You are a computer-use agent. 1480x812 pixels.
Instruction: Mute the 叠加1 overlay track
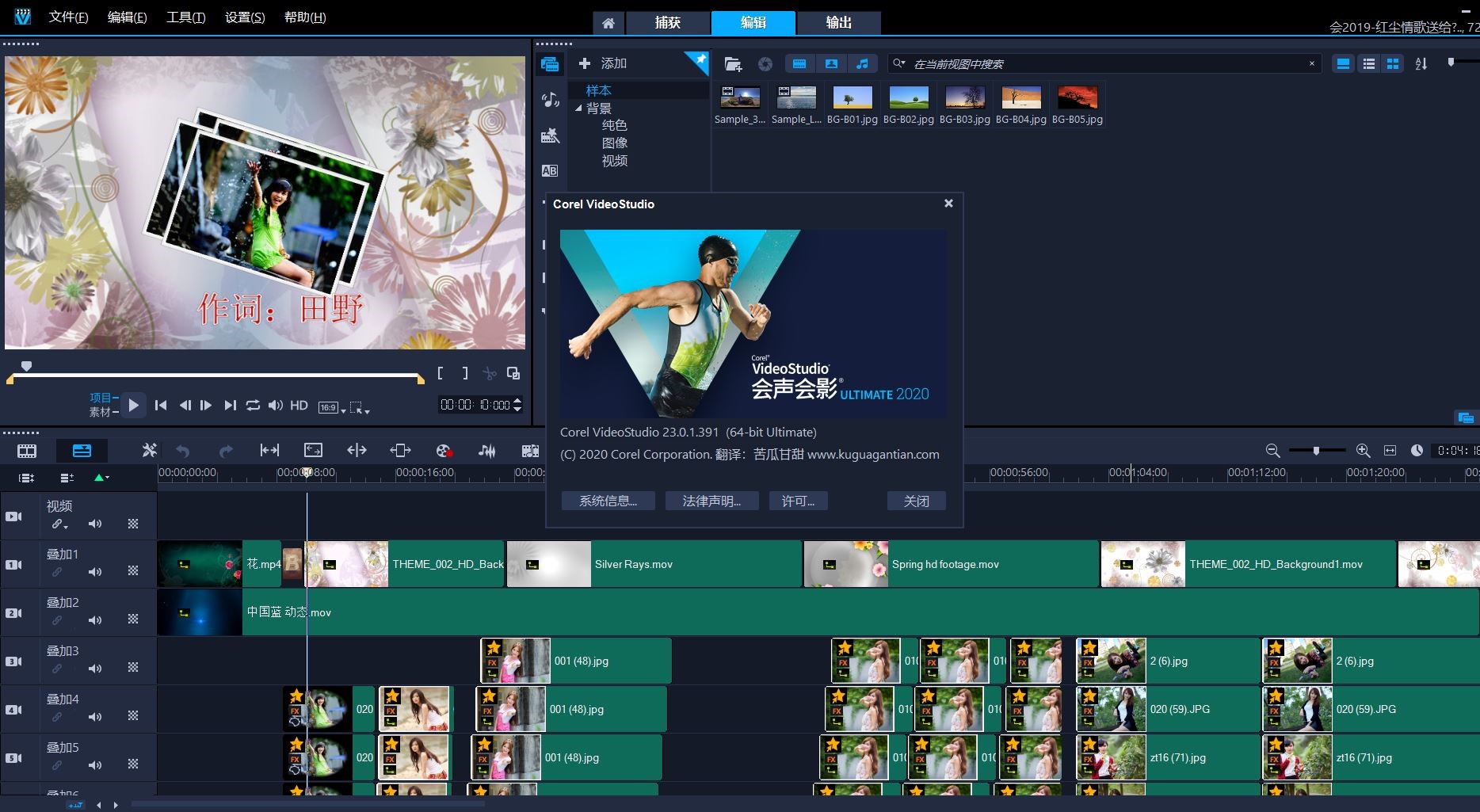(x=95, y=571)
